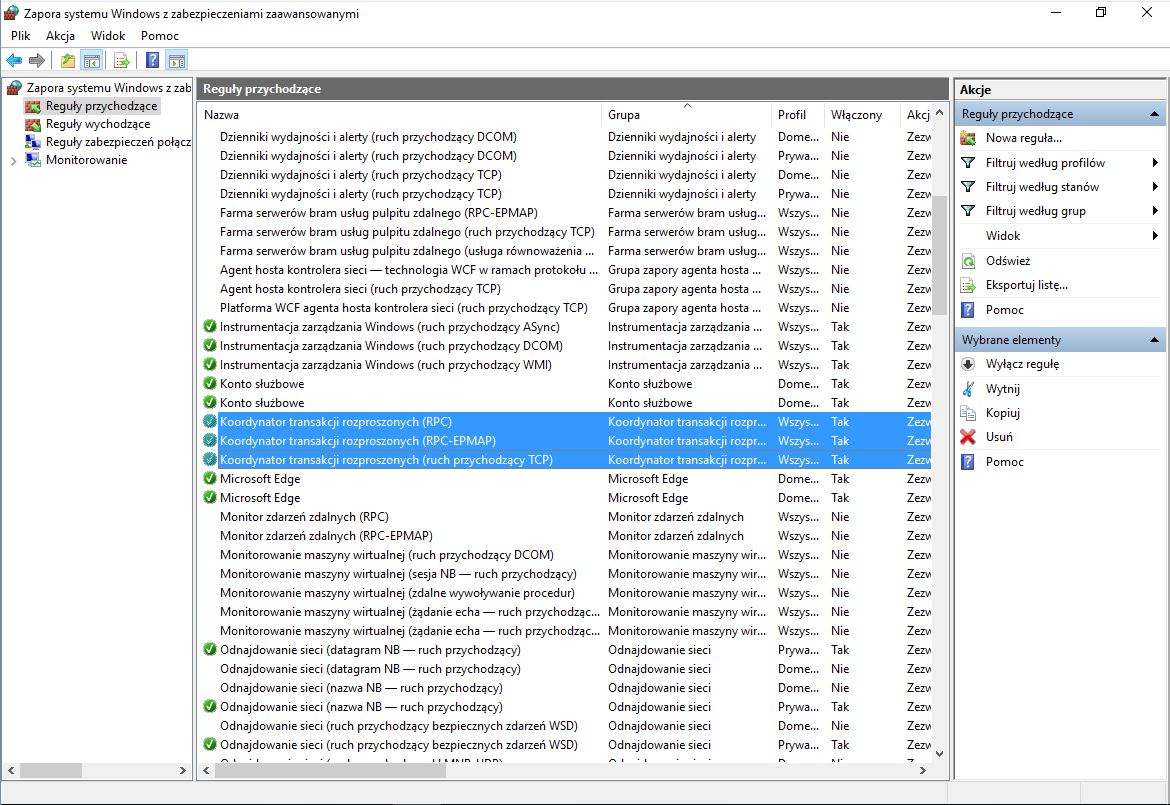Image resolution: width=1170 pixels, height=805 pixels.
Task: Click the Export list toolbar icon
Action: [x=122, y=61]
